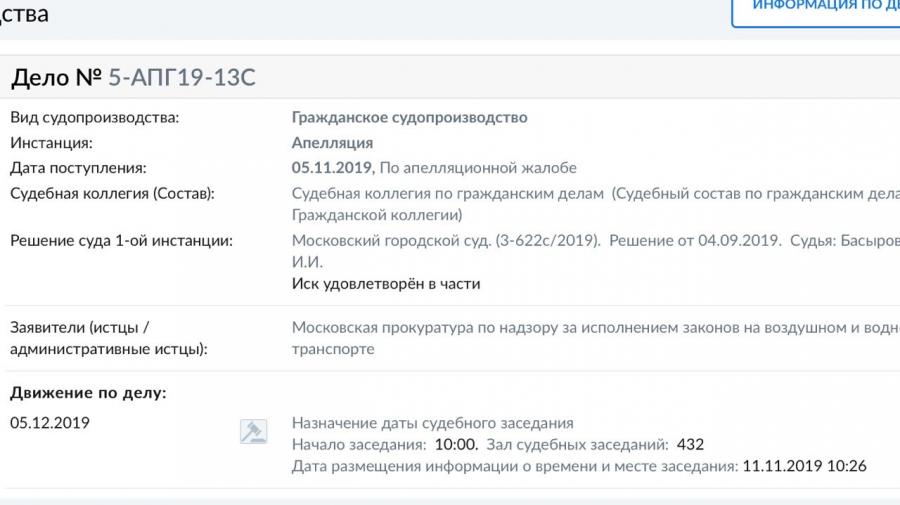
Task: Click the 'Вид судопроизводства:' label
Action: (x=95, y=118)
